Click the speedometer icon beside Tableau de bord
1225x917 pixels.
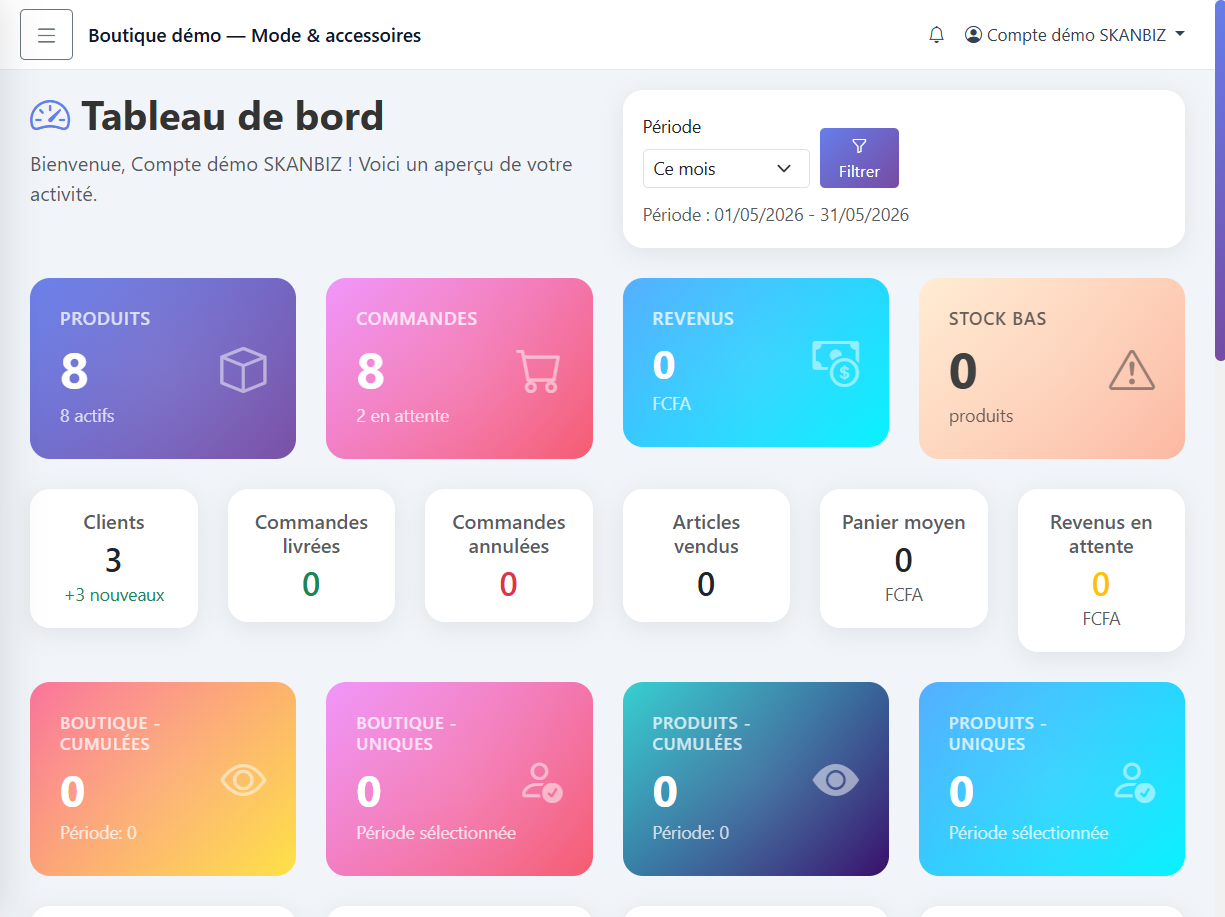pyautogui.click(x=50, y=117)
